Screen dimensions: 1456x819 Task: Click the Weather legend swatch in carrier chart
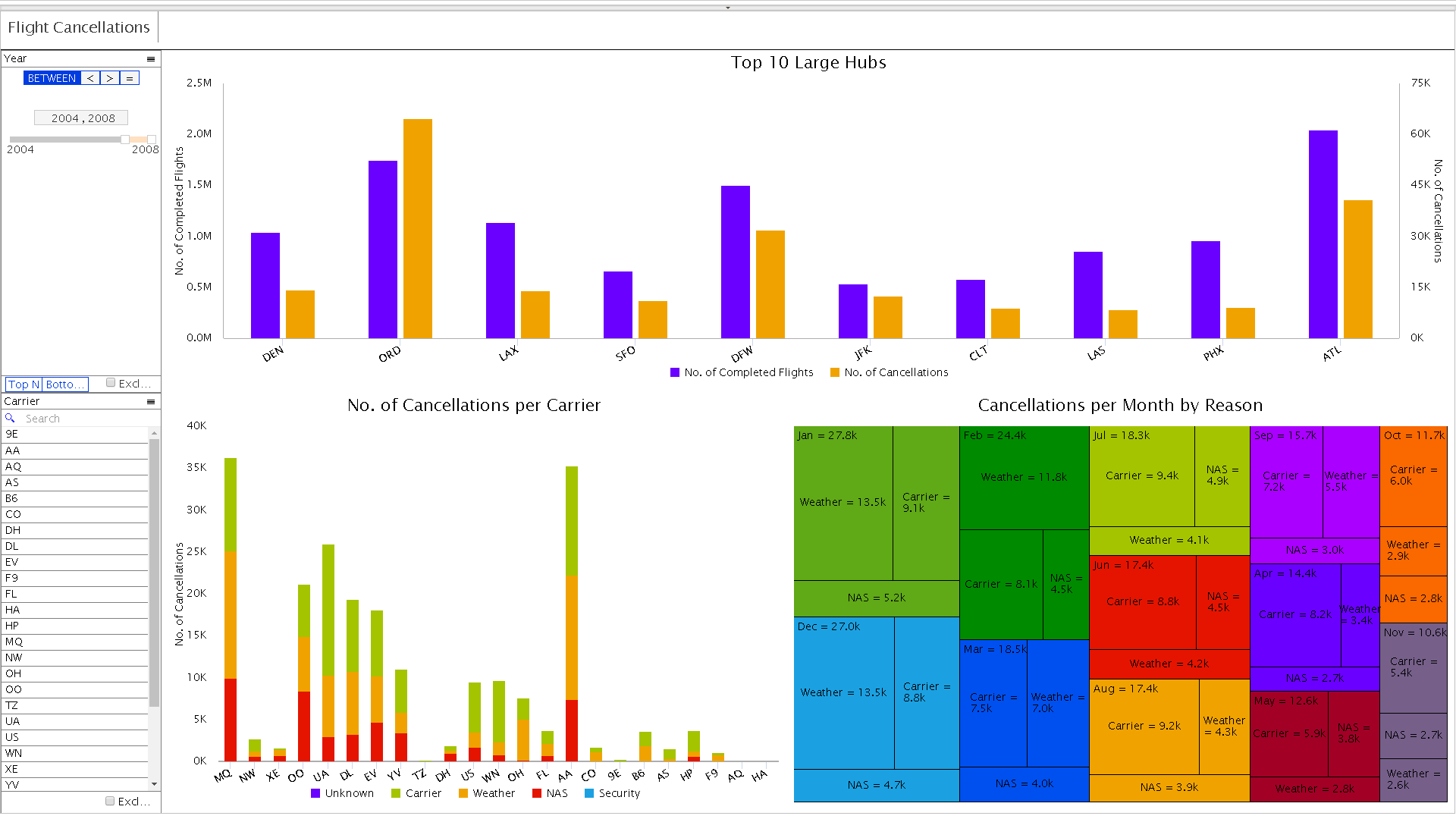click(x=463, y=793)
